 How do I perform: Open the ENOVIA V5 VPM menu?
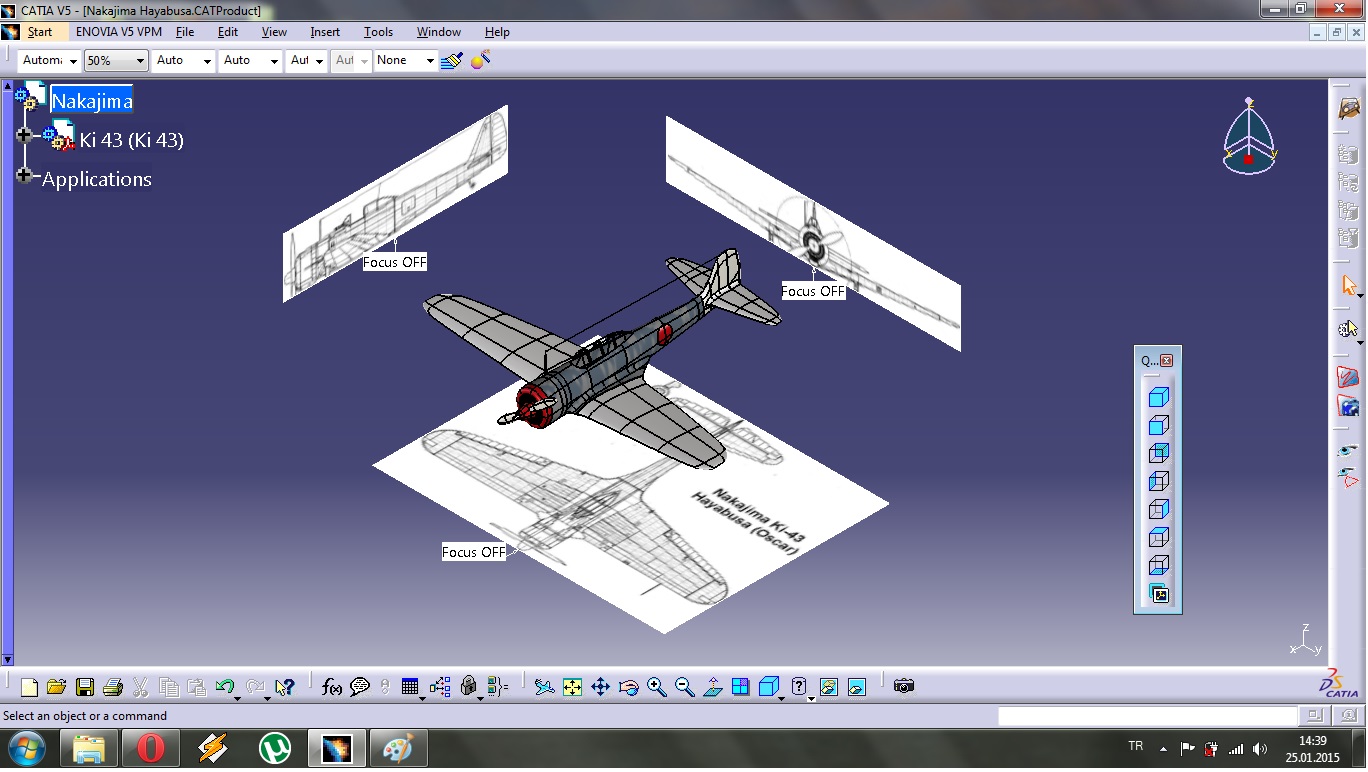(119, 32)
